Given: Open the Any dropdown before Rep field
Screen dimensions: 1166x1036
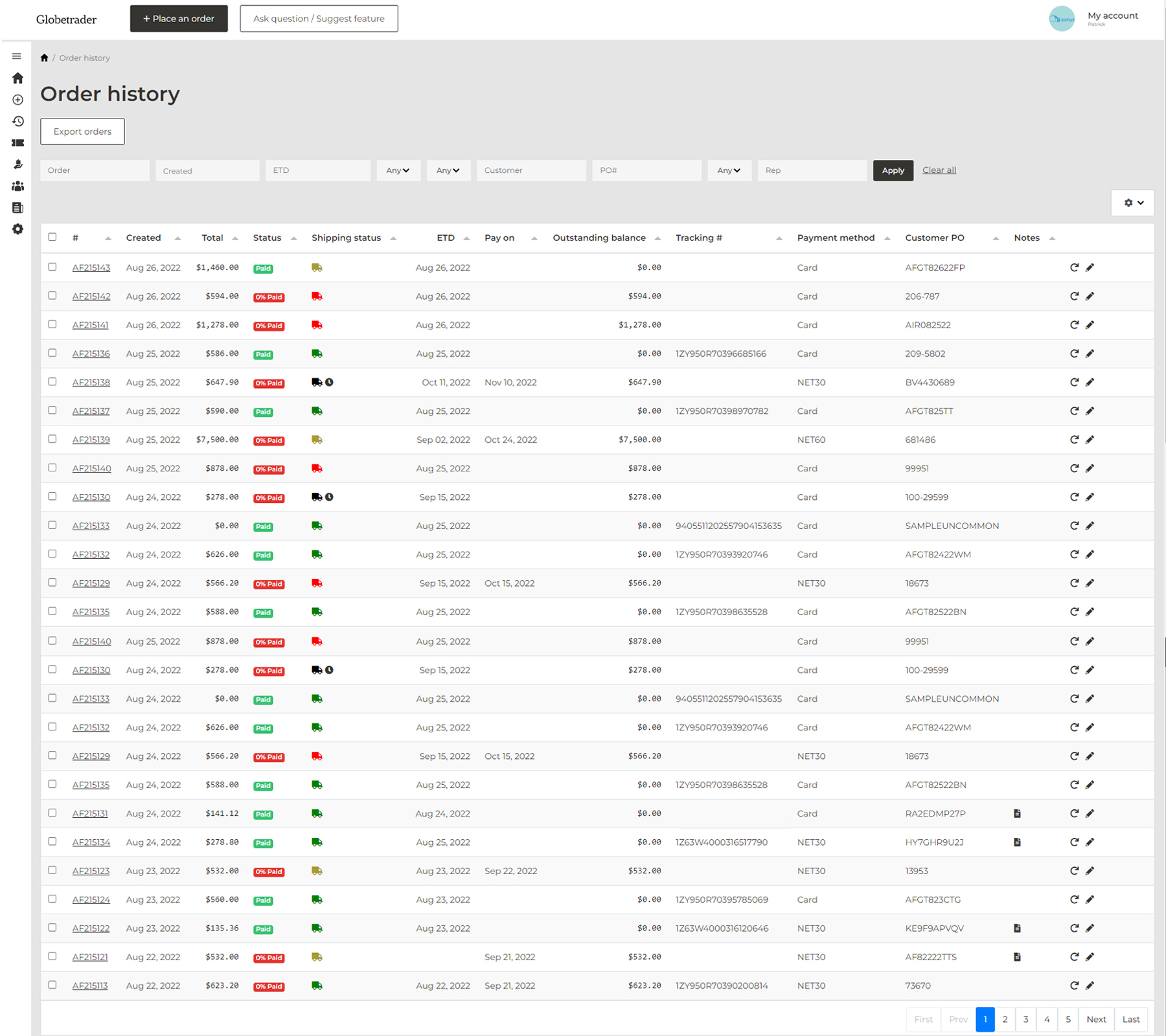Looking at the screenshot, I should click(729, 170).
